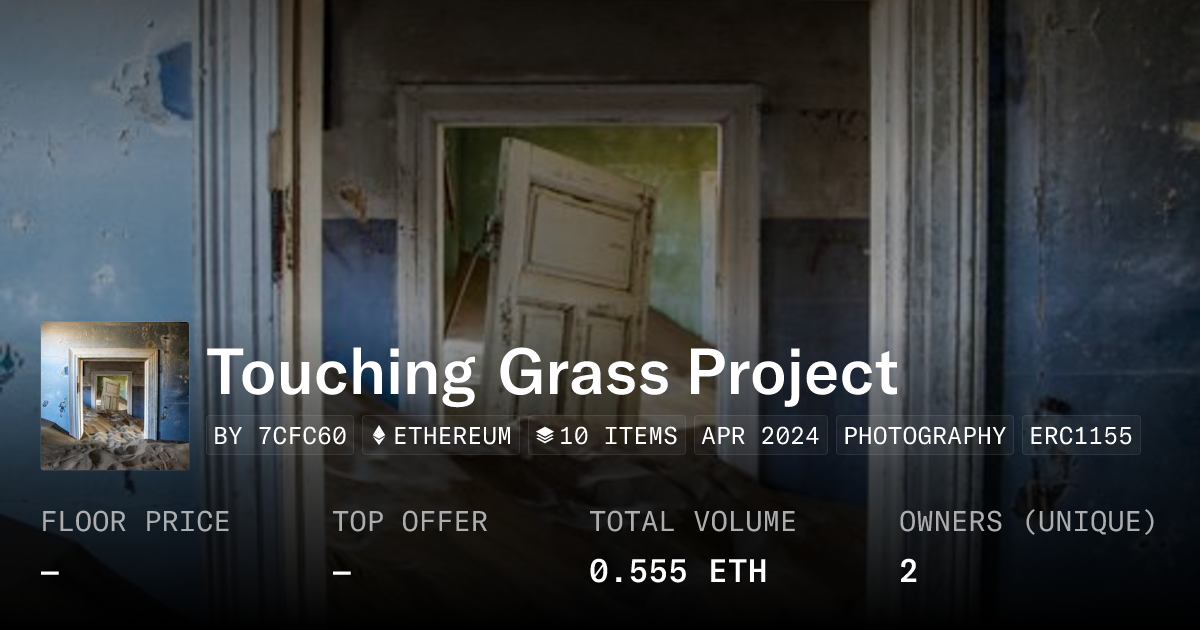Open the collection thumbnail image
Screen dimensions: 1200x630
pos(115,396)
